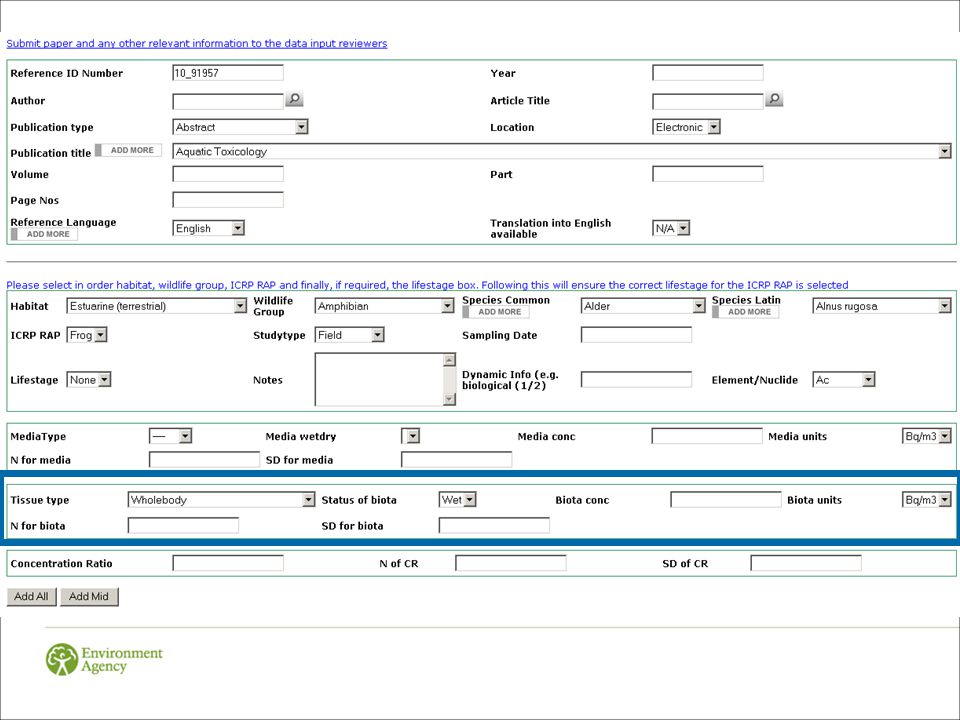Click the Article Title input field
This screenshot has width=960, height=720.
pyautogui.click(x=708, y=101)
